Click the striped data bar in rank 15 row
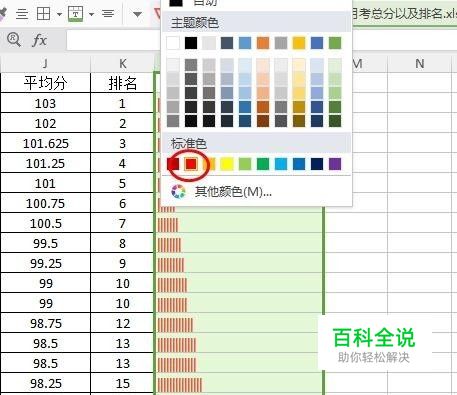Screen dimensions: 457x395 click(180, 385)
